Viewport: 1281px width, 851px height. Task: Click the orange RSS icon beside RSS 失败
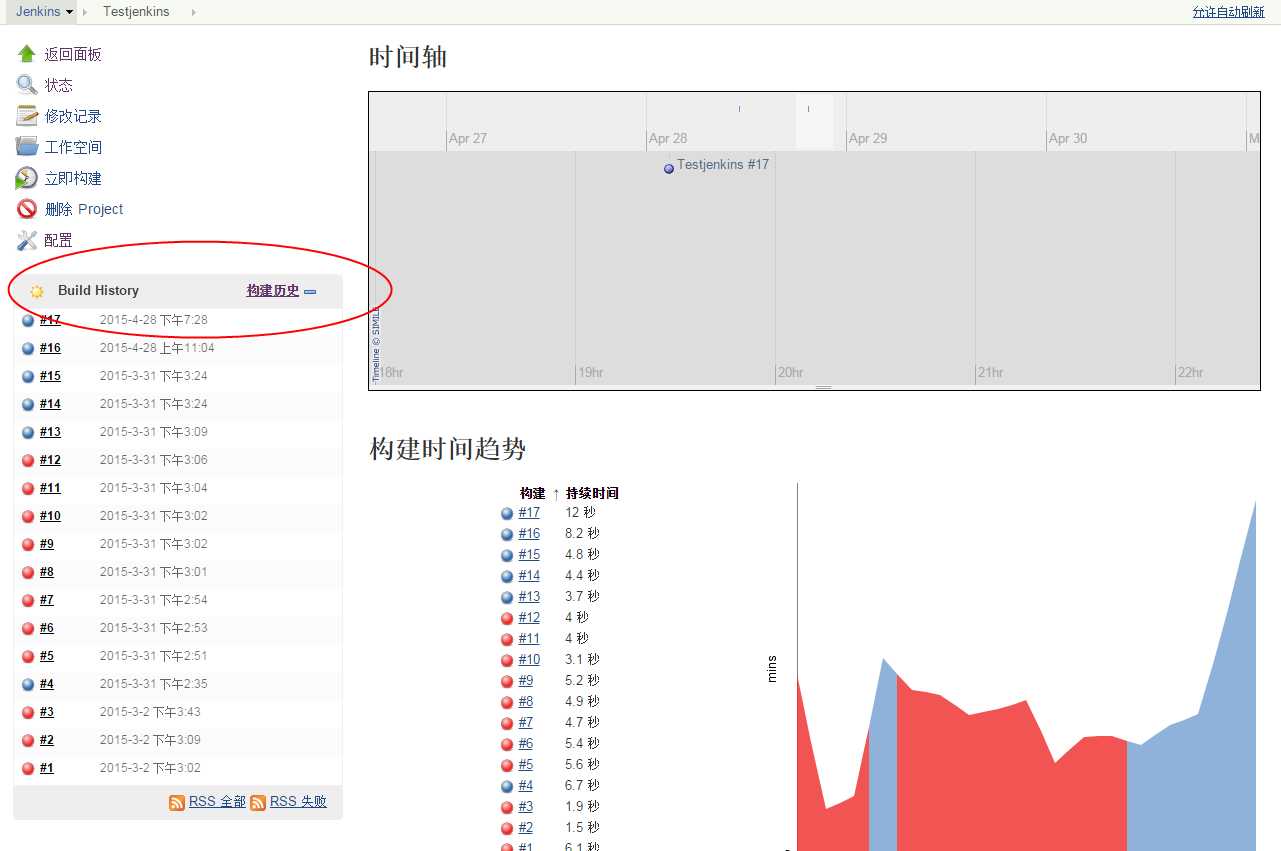tap(258, 803)
